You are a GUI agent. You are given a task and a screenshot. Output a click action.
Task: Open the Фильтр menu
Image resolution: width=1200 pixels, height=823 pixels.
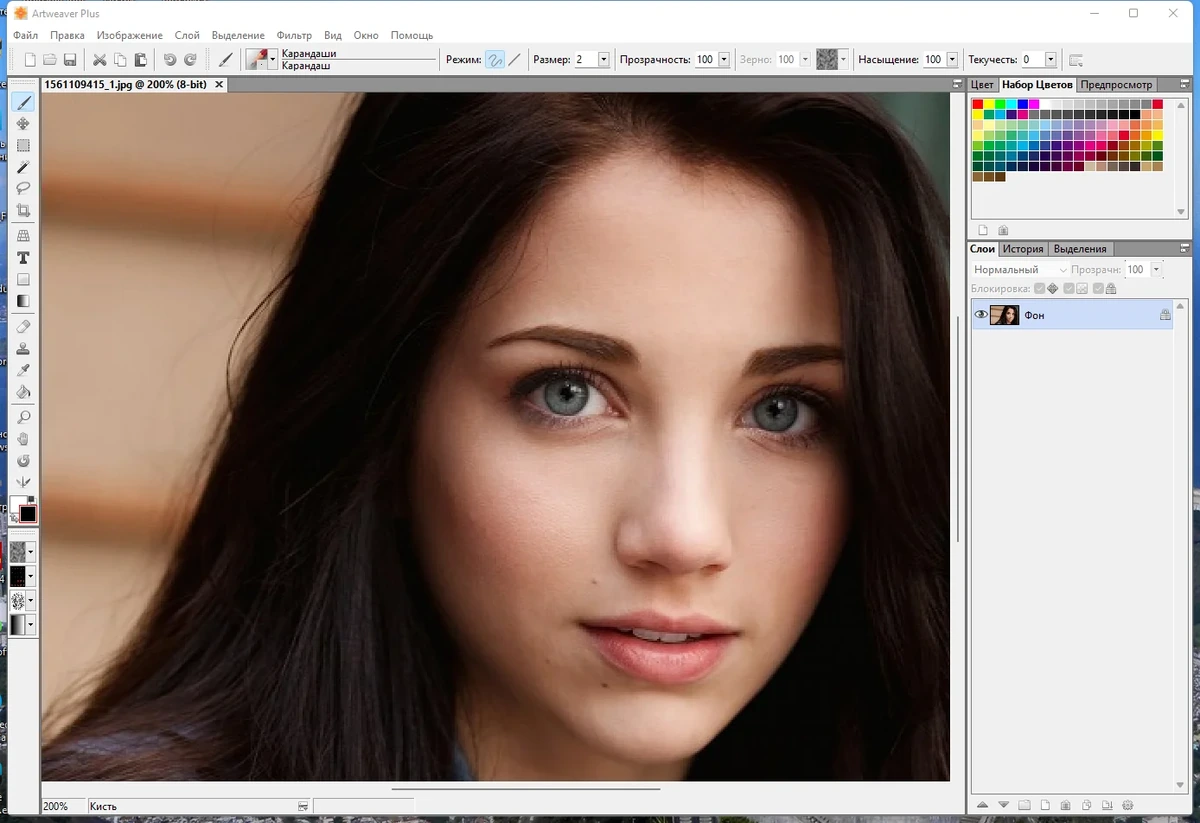(294, 35)
